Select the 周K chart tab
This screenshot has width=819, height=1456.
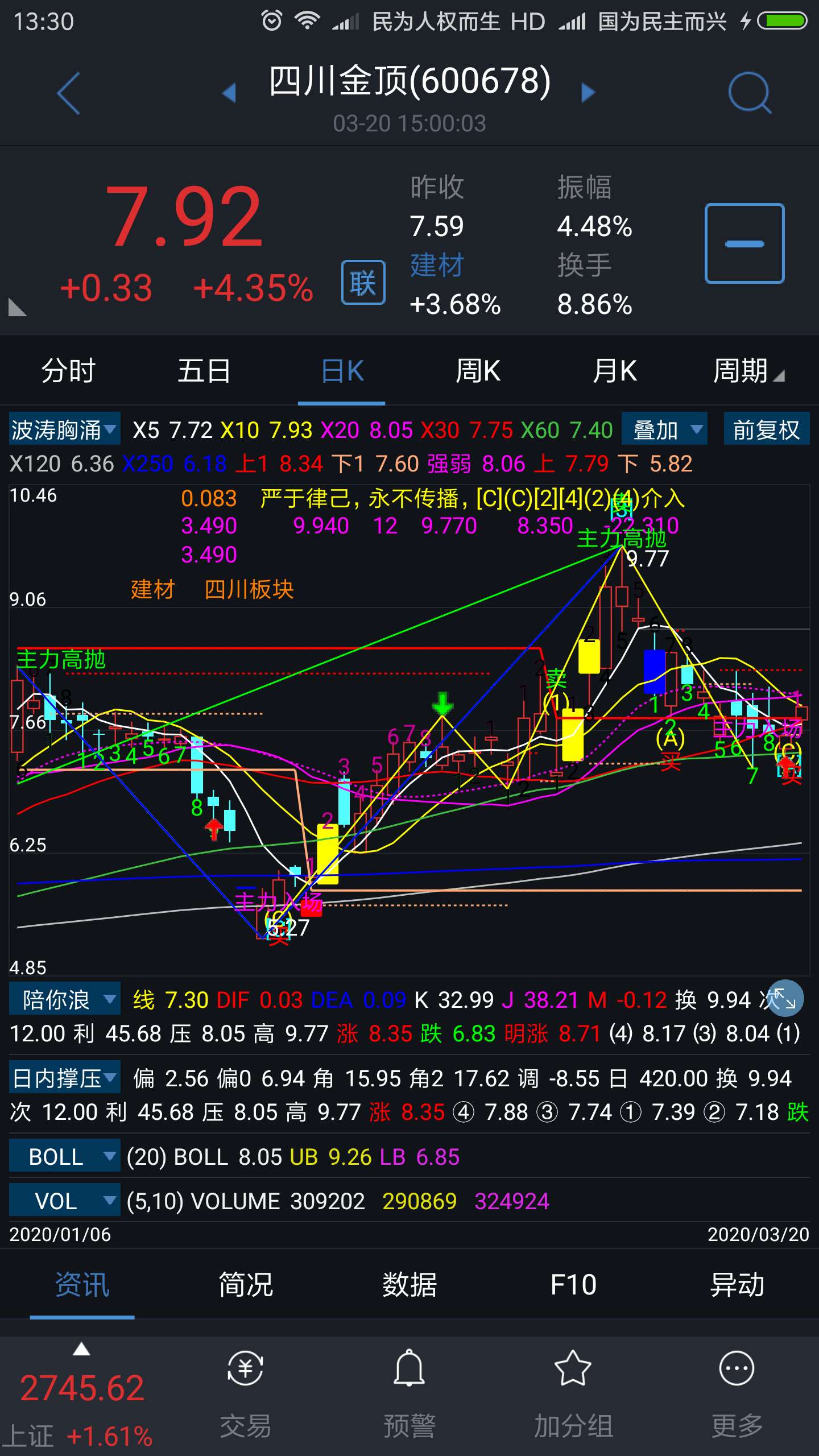point(478,371)
